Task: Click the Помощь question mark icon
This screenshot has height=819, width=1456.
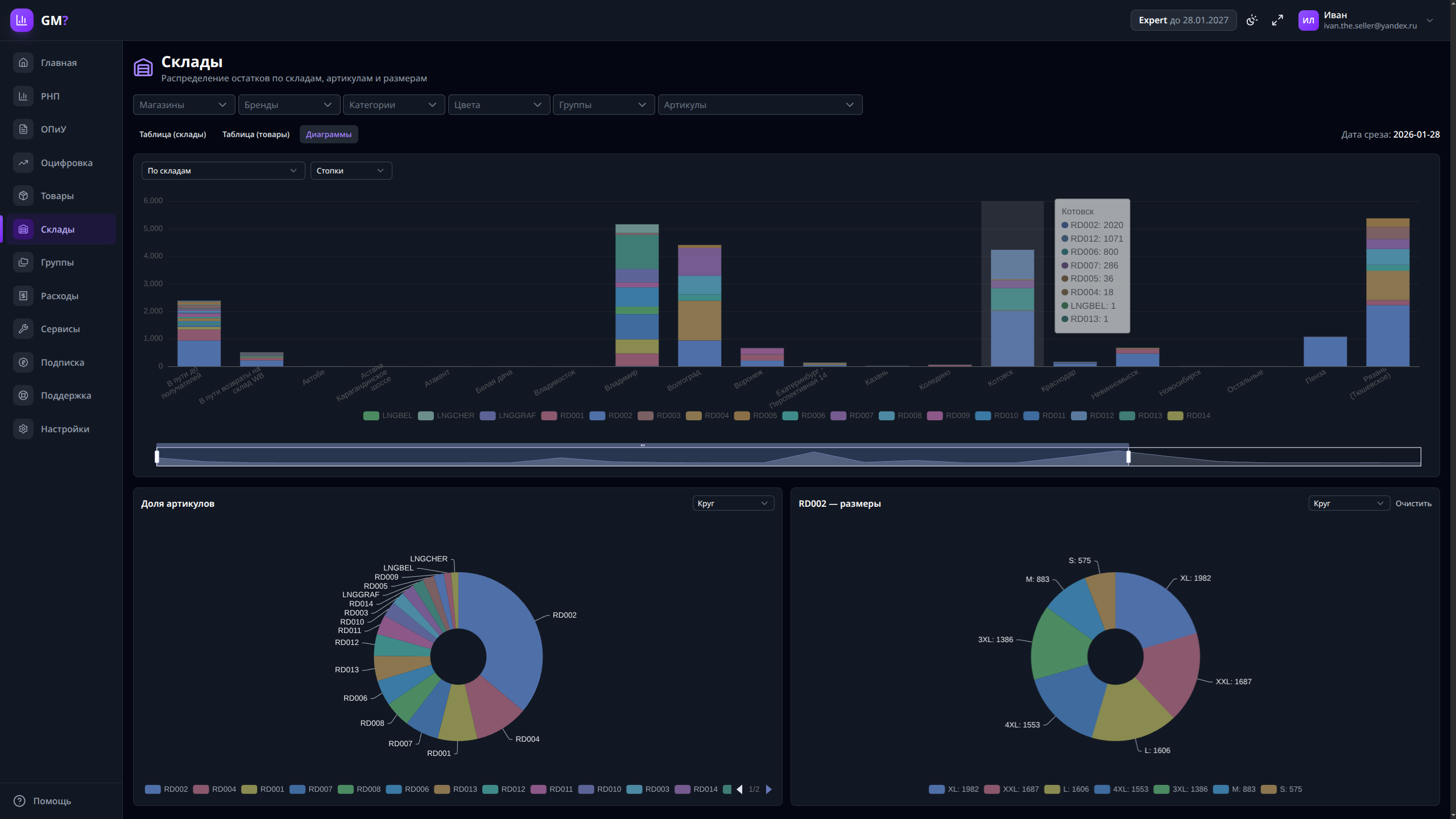Action: (19, 801)
